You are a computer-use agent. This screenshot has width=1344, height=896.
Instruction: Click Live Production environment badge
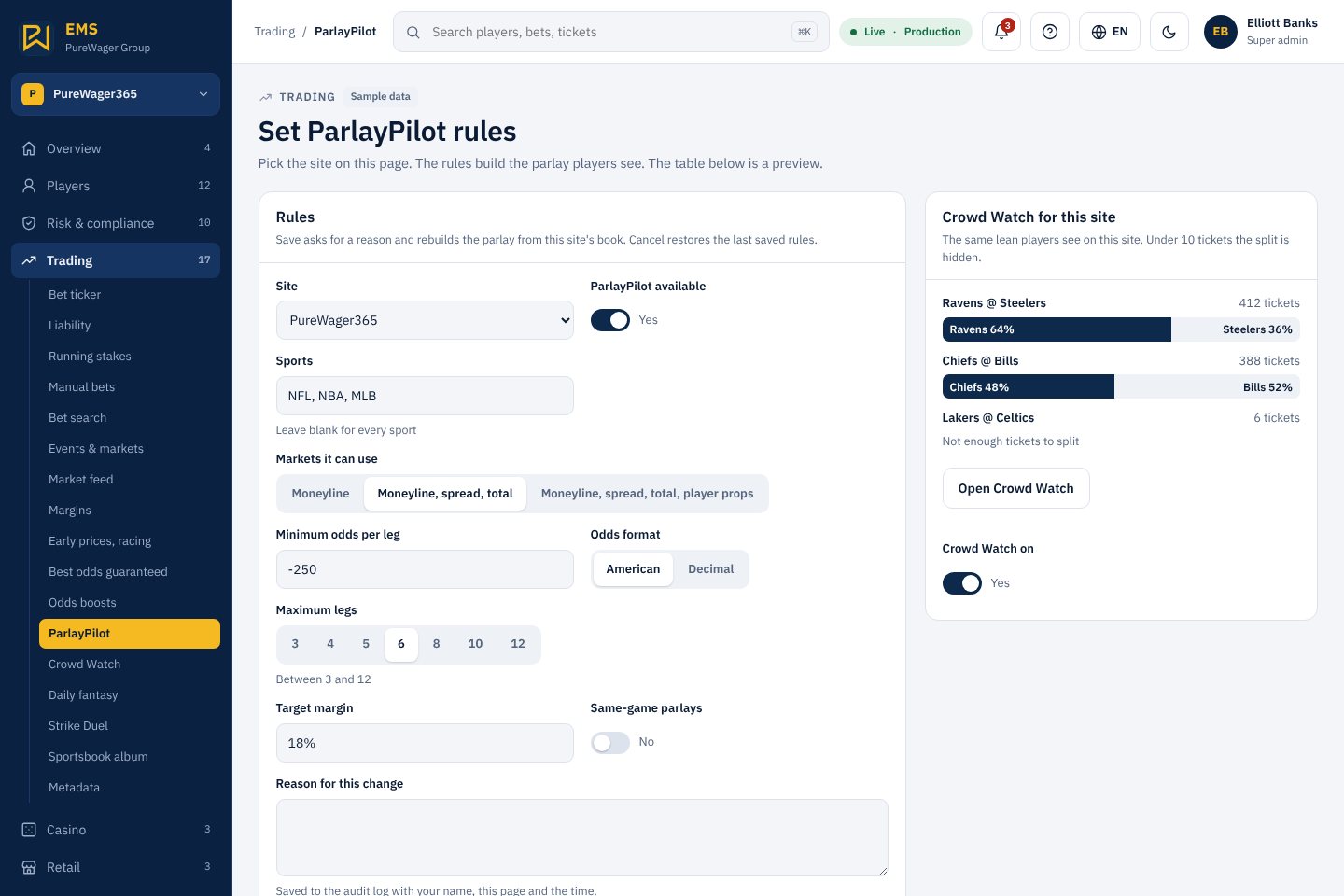pyautogui.click(x=905, y=32)
